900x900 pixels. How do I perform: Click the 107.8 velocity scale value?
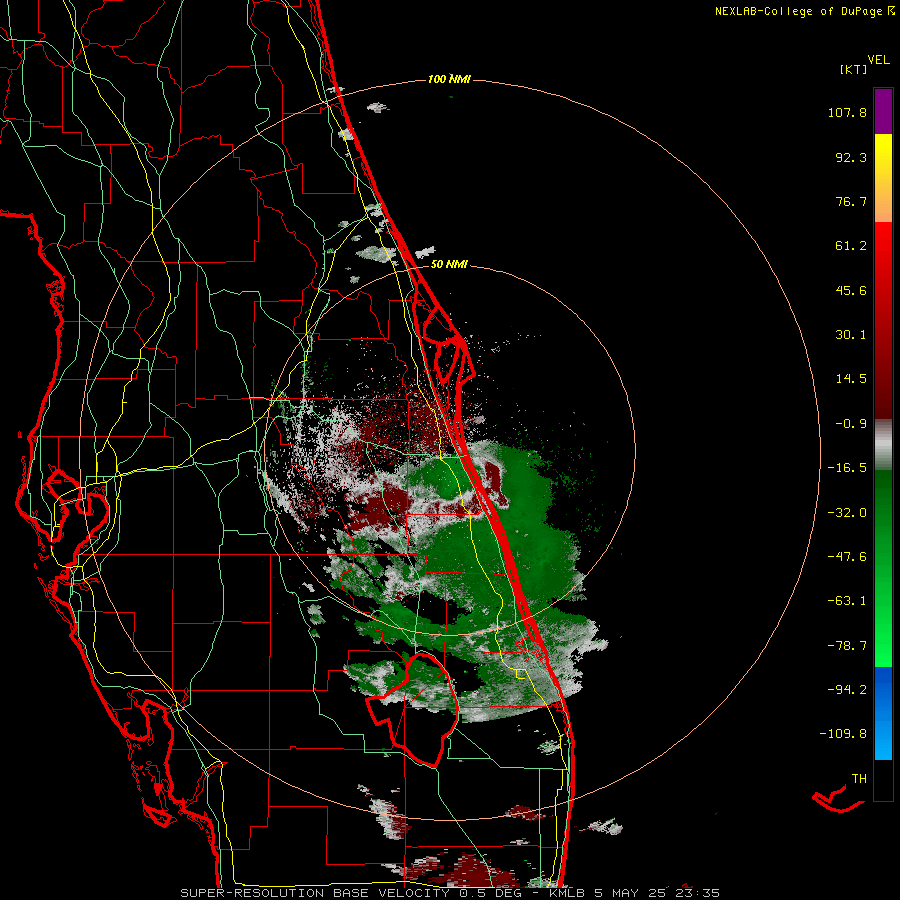[x=847, y=112]
